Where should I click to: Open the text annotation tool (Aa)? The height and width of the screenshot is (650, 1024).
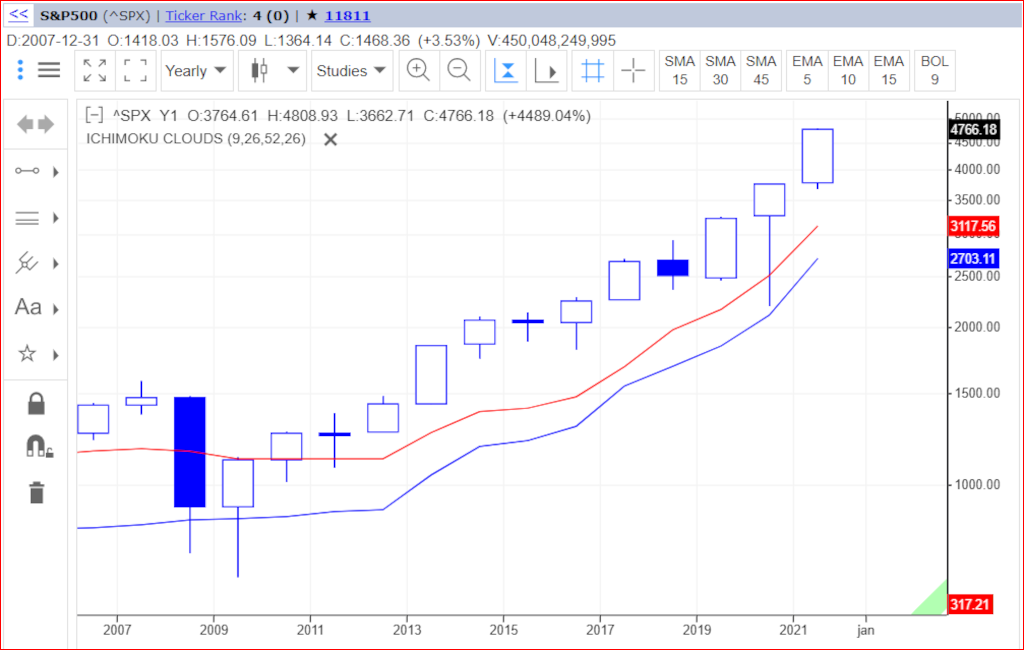28,307
